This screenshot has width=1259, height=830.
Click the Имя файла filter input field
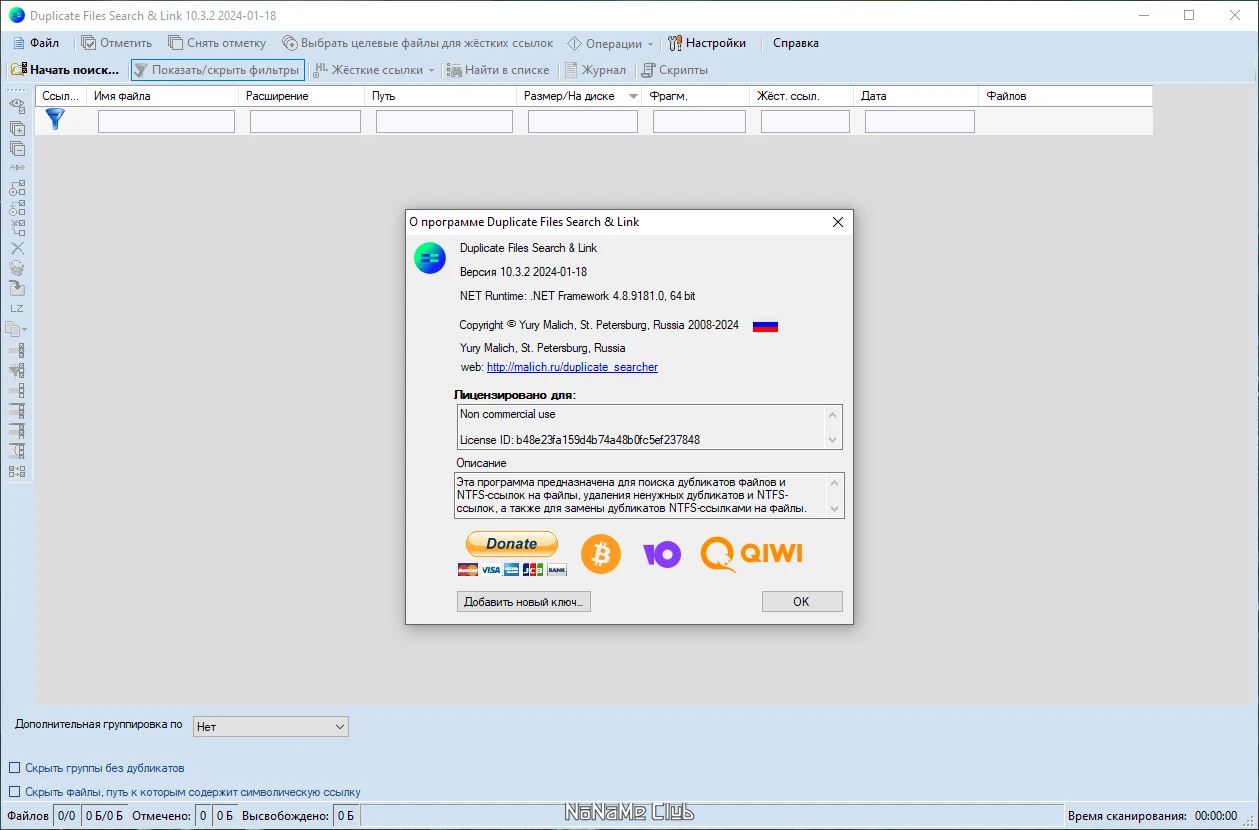(166, 121)
